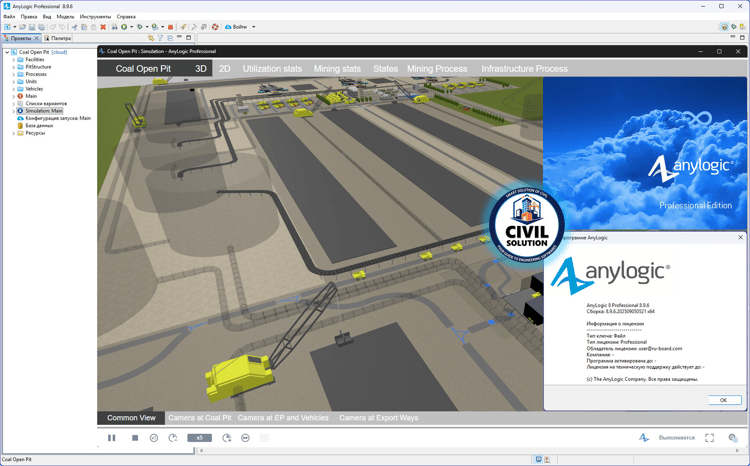Switch simulation to the 2D view tab
750x466 pixels.
(224, 68)
